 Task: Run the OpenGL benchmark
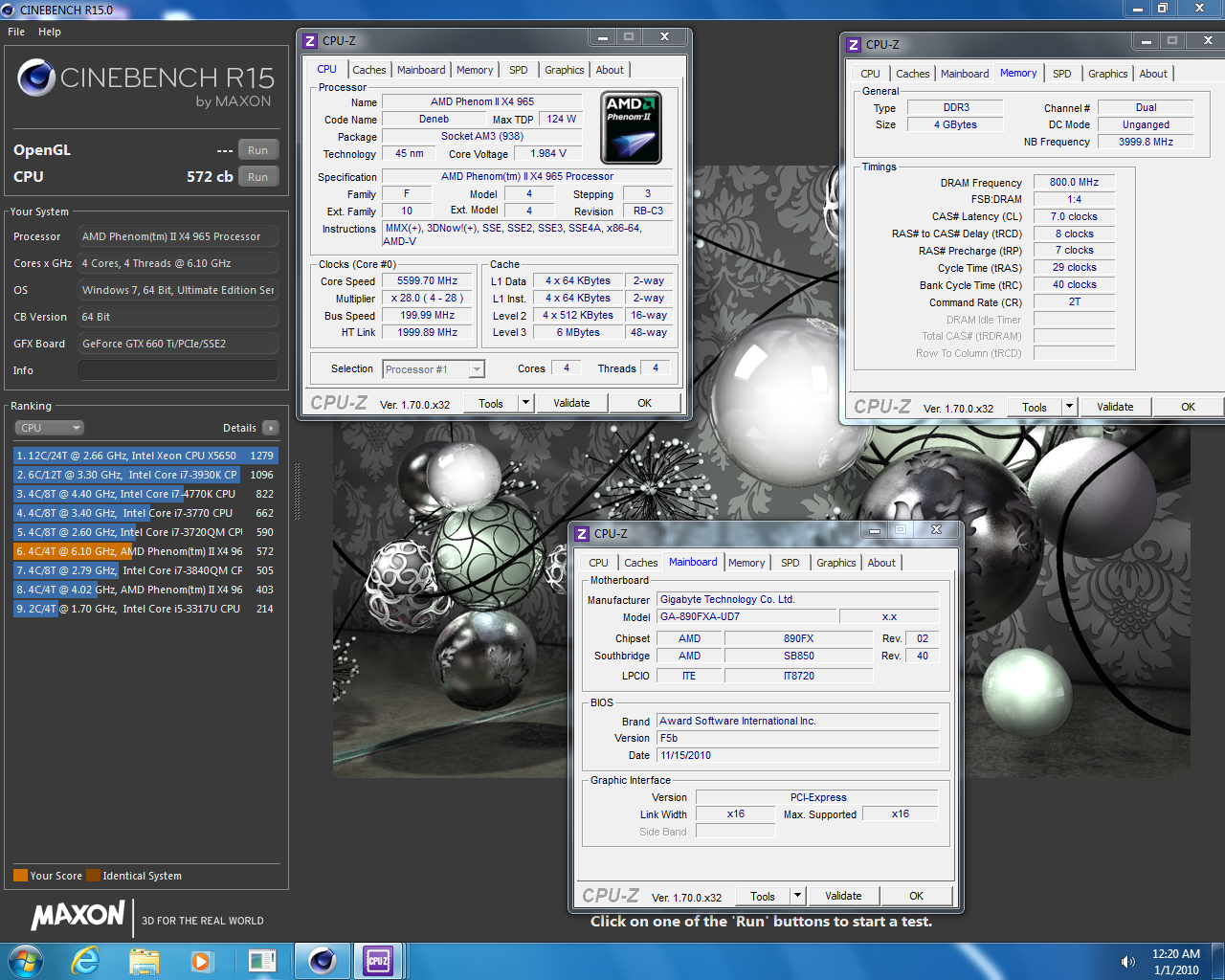pyautogui.click(x=258, y=150)
